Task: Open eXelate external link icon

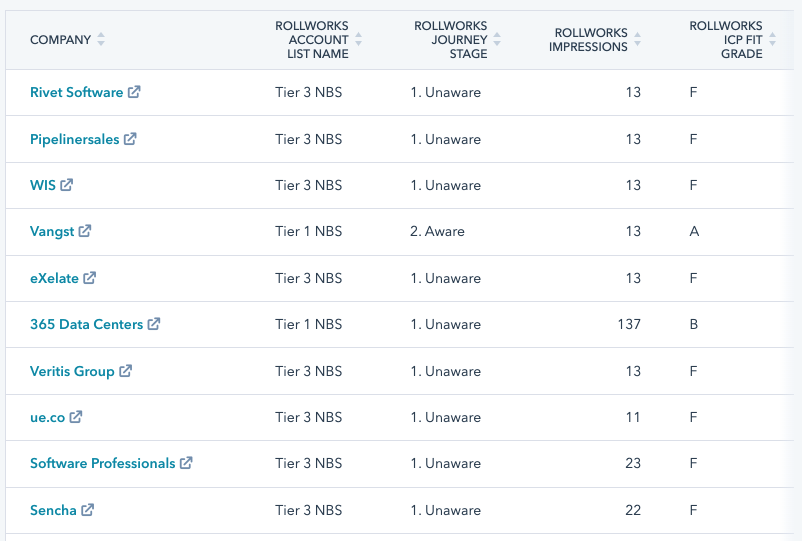Action: 90,278
